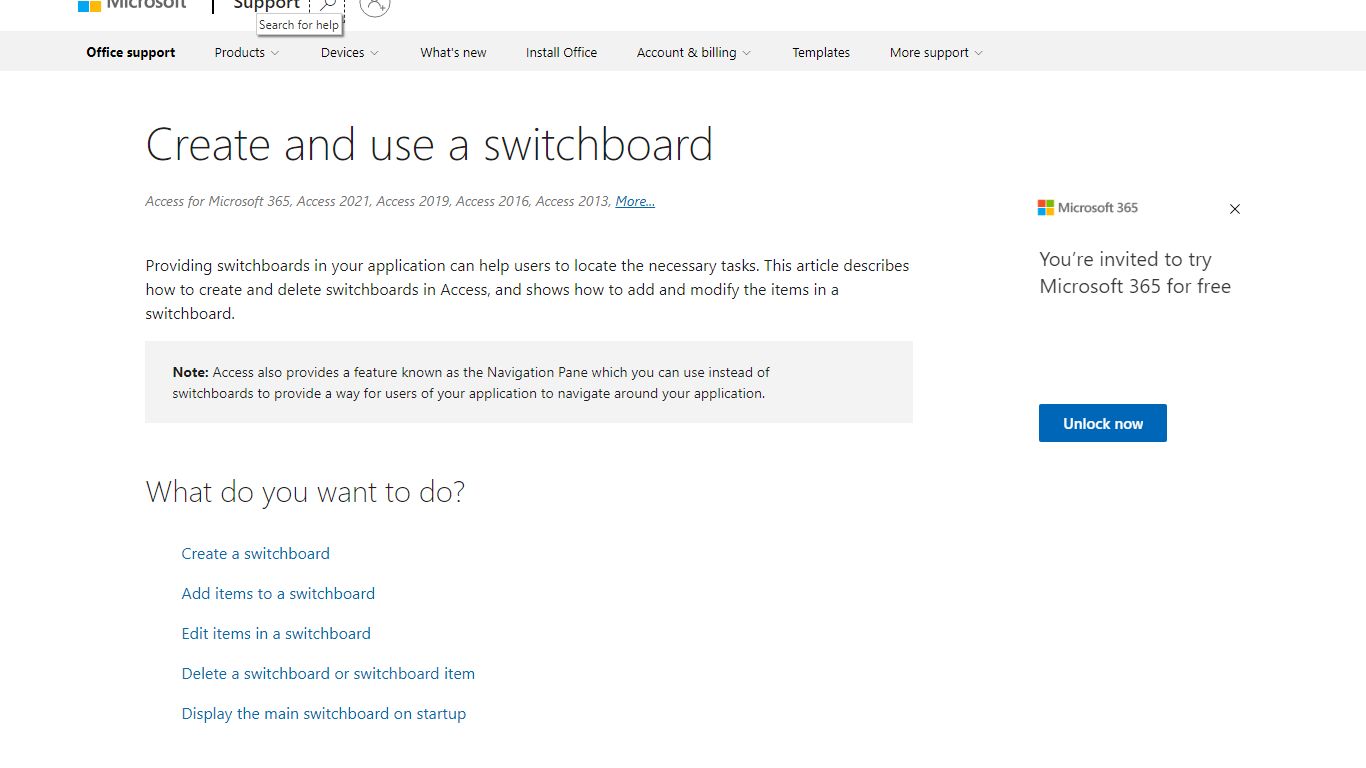Click the You're invited to try Microsoft 365 text
Viewport: 1366px width, 768px height.
[1135, 273]
